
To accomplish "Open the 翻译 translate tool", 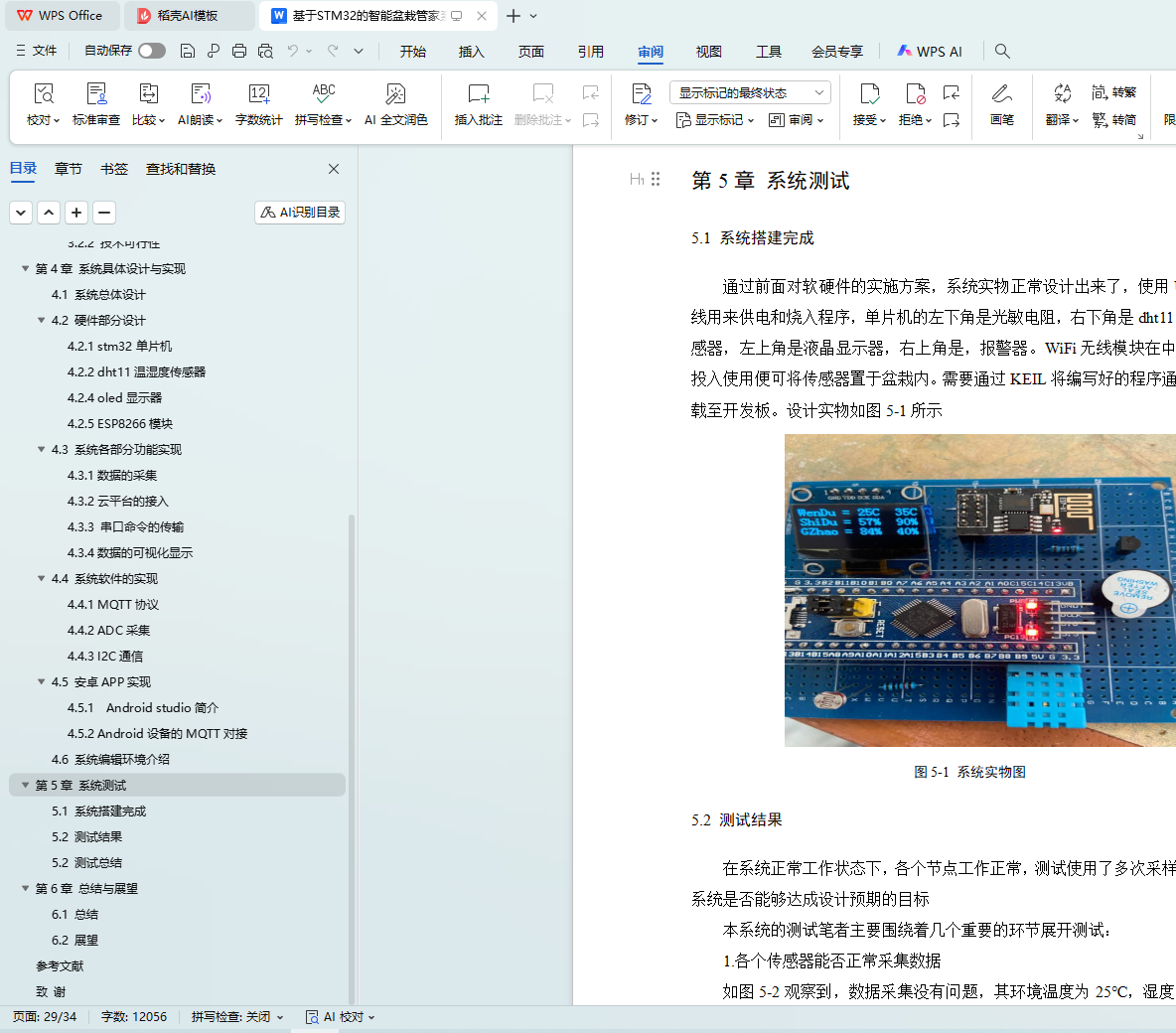I will click(x=1062, y=94).
